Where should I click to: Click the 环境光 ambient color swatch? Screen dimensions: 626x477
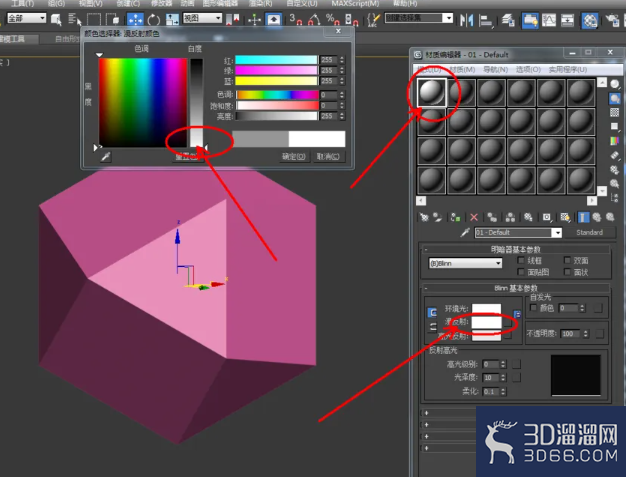pos(486,309)
